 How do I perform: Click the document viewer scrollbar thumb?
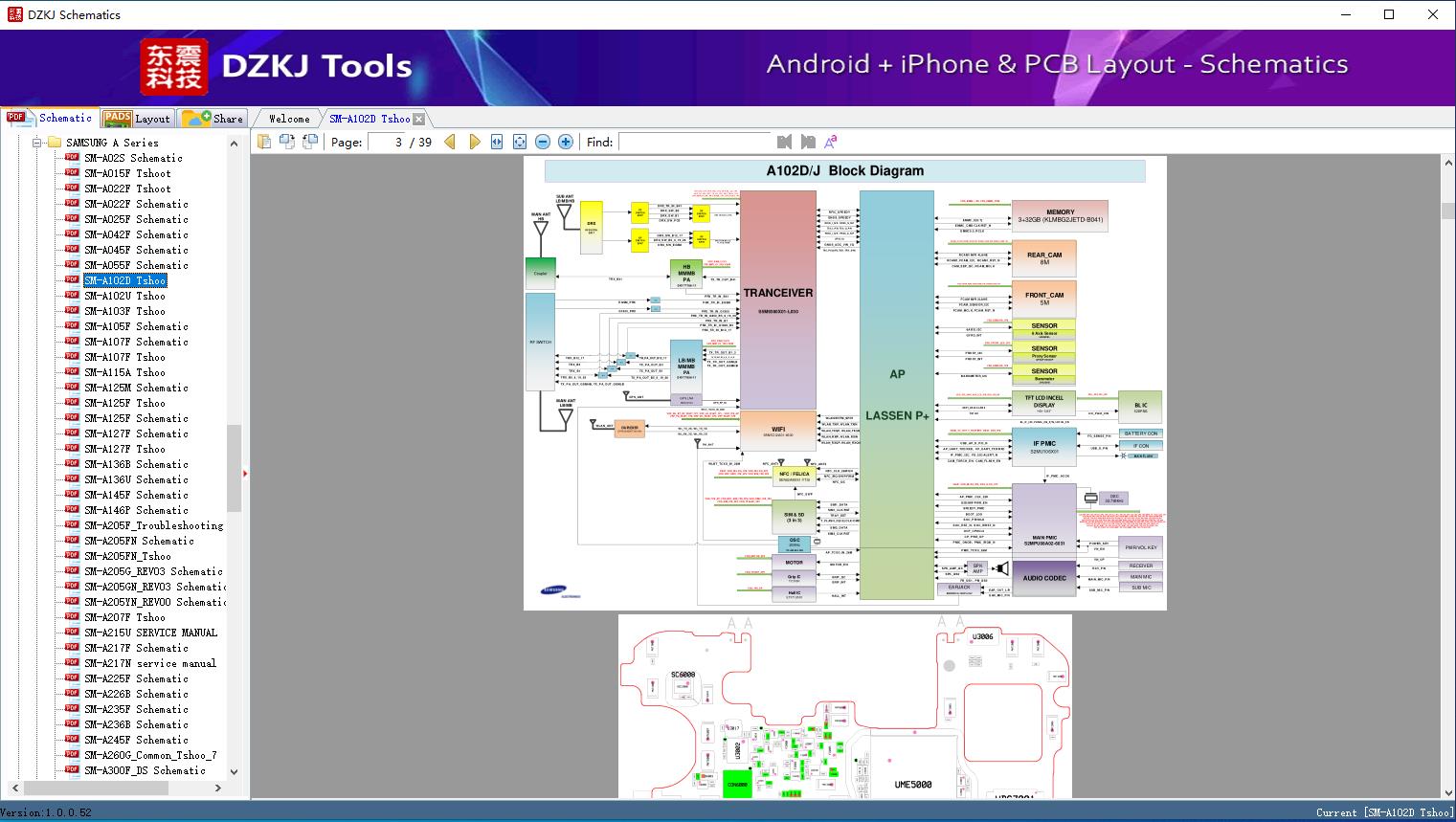[x=1447, y=210]
